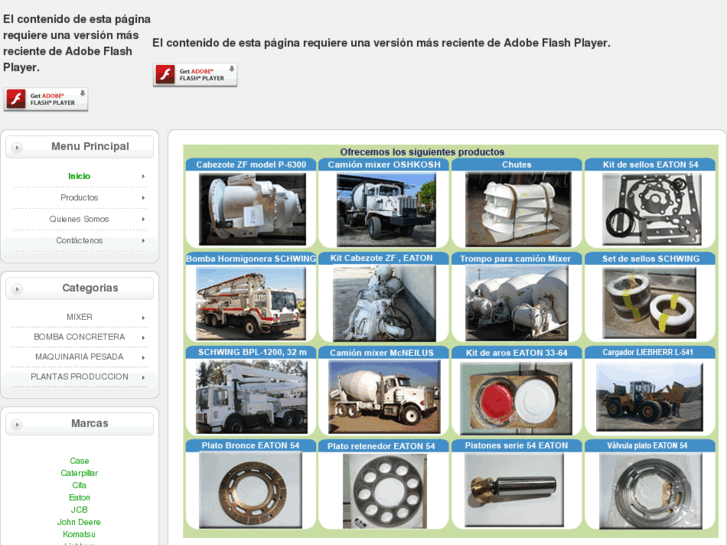Click the Menu Principal header
The image size is (727, 545).
pos(79,147)
